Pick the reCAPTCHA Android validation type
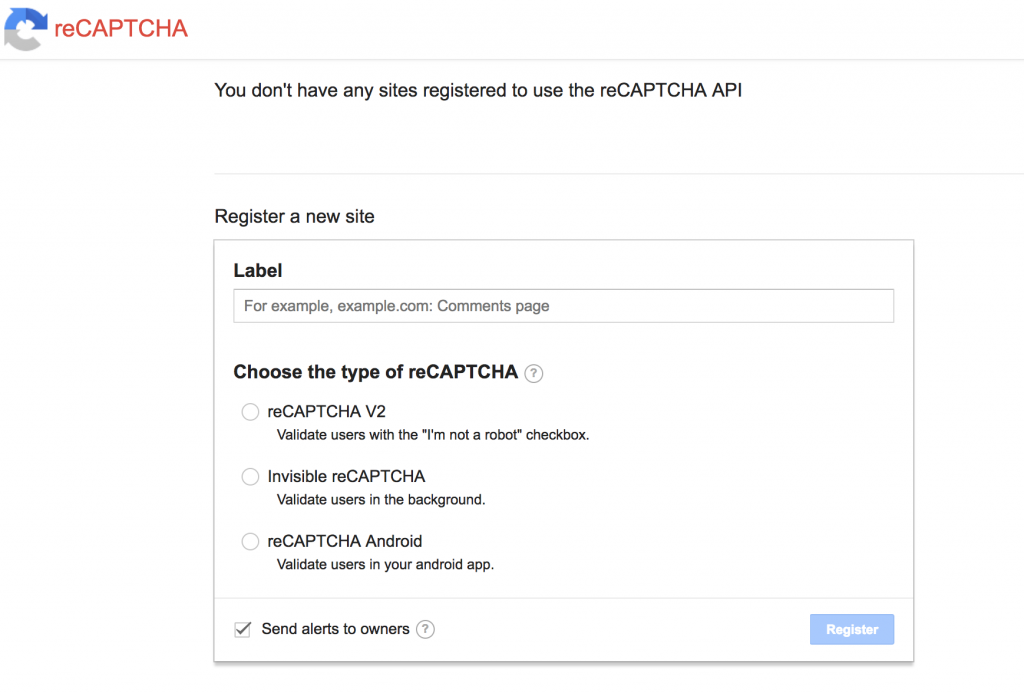Screen dimensions: 1024x693 click(x=250, y=541)
